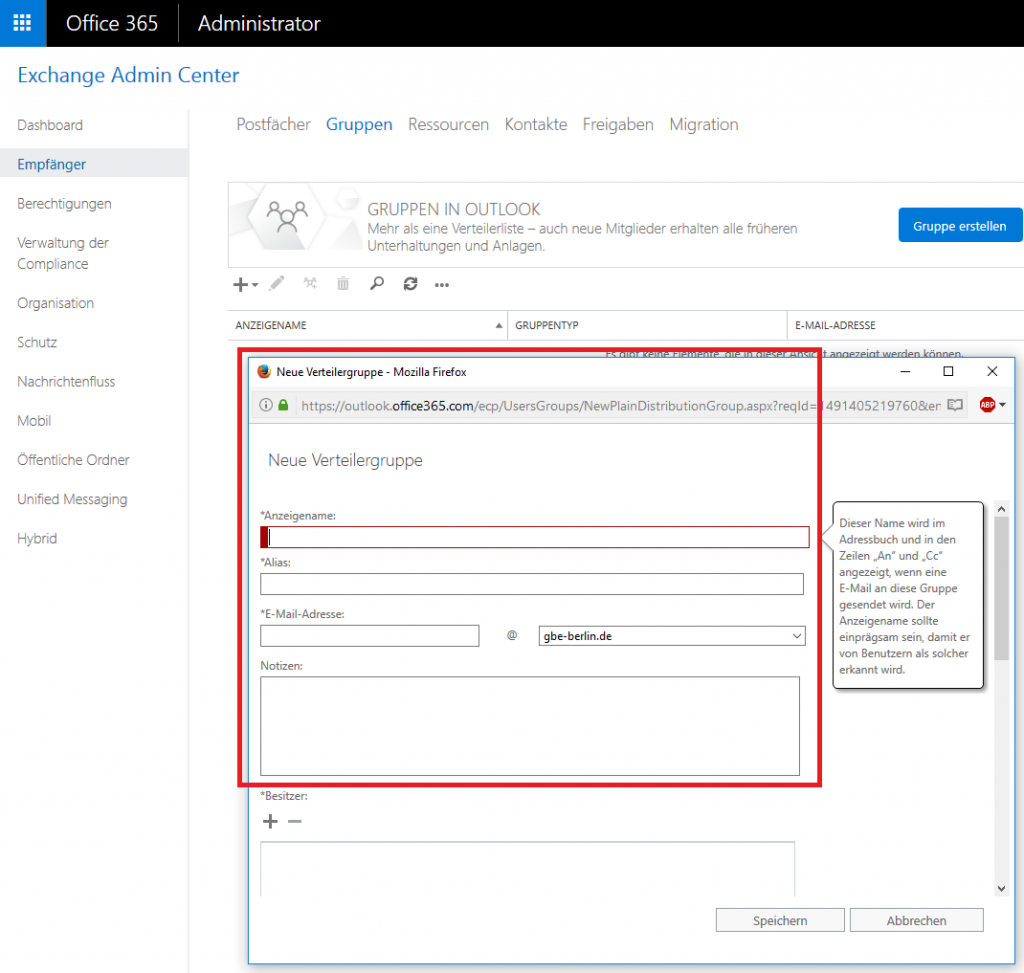Click the site info icon in address bar

pos(266,405)
